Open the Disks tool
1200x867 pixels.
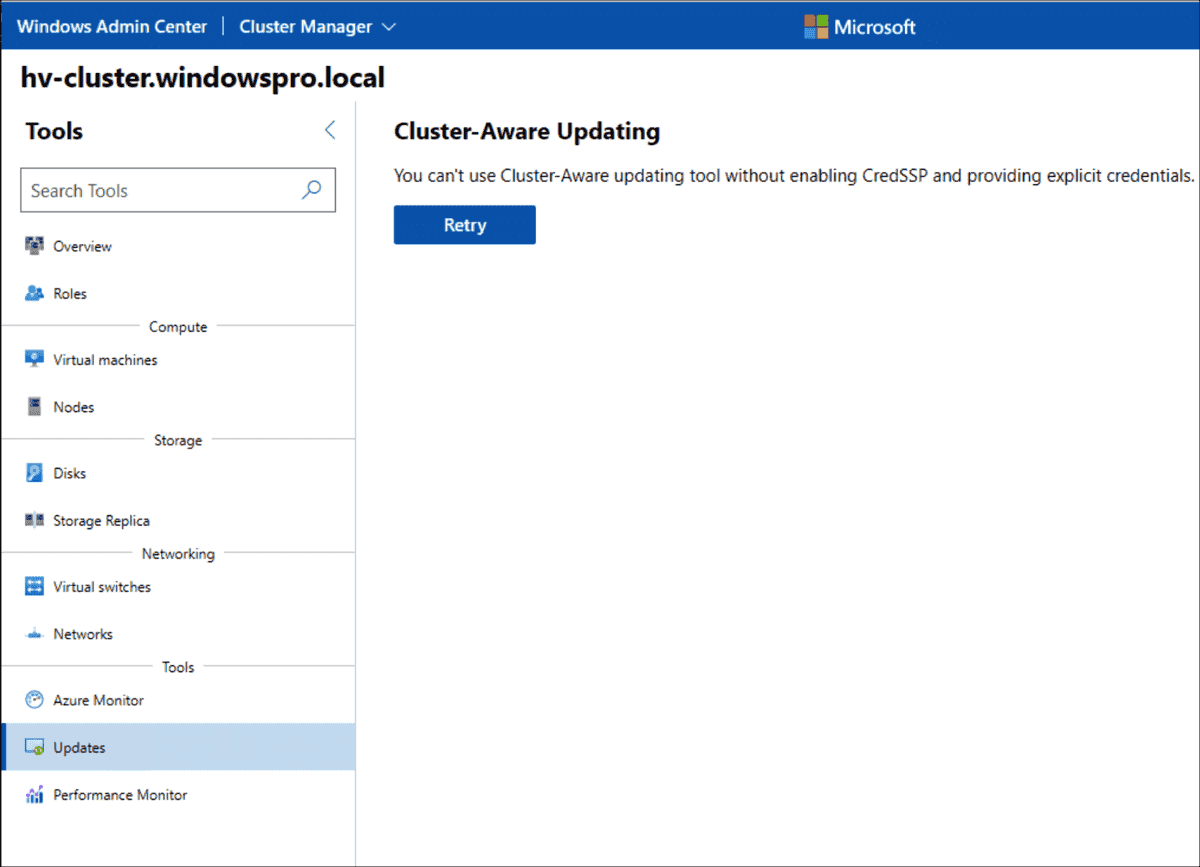70,473
